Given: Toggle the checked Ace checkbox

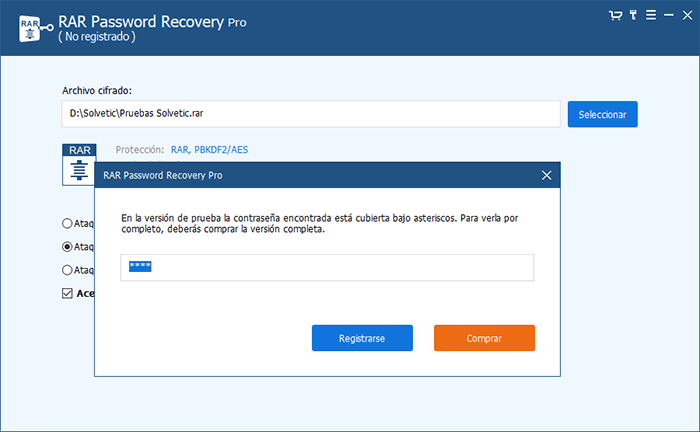Looking at the screenshot, I should pos(67,293).
